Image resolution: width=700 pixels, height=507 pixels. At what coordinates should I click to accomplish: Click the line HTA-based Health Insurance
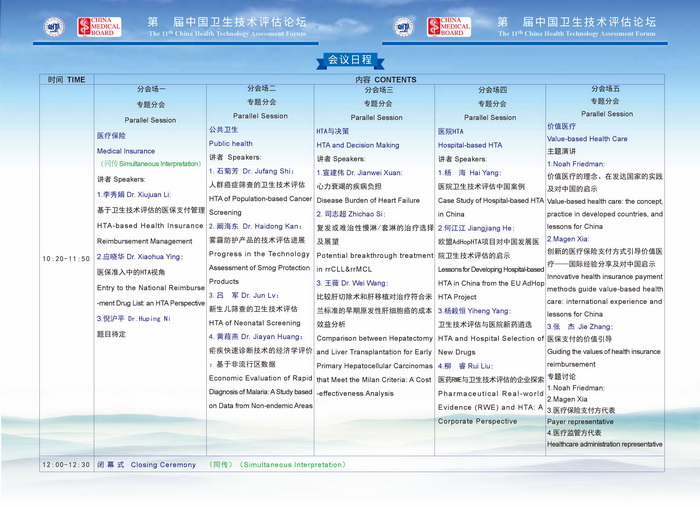point(150,226)
